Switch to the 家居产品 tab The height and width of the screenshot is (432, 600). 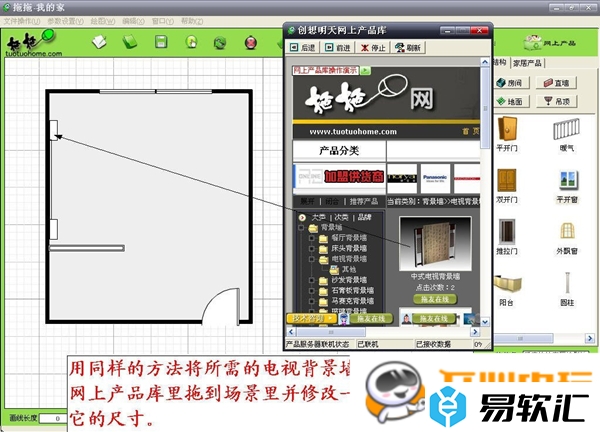click(x=527, y=63)
